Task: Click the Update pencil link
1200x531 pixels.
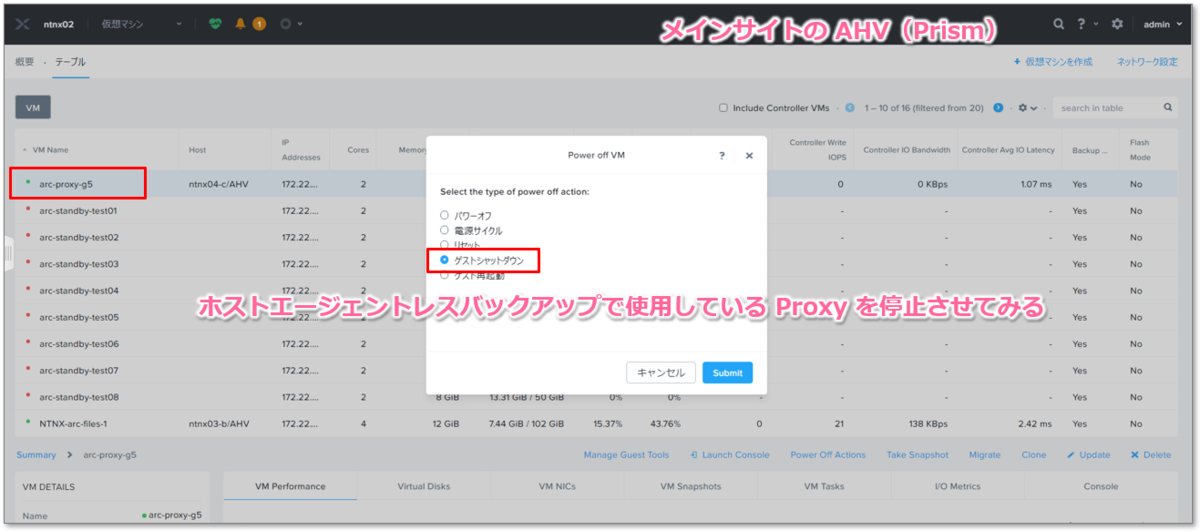Action: point(1088,455)
